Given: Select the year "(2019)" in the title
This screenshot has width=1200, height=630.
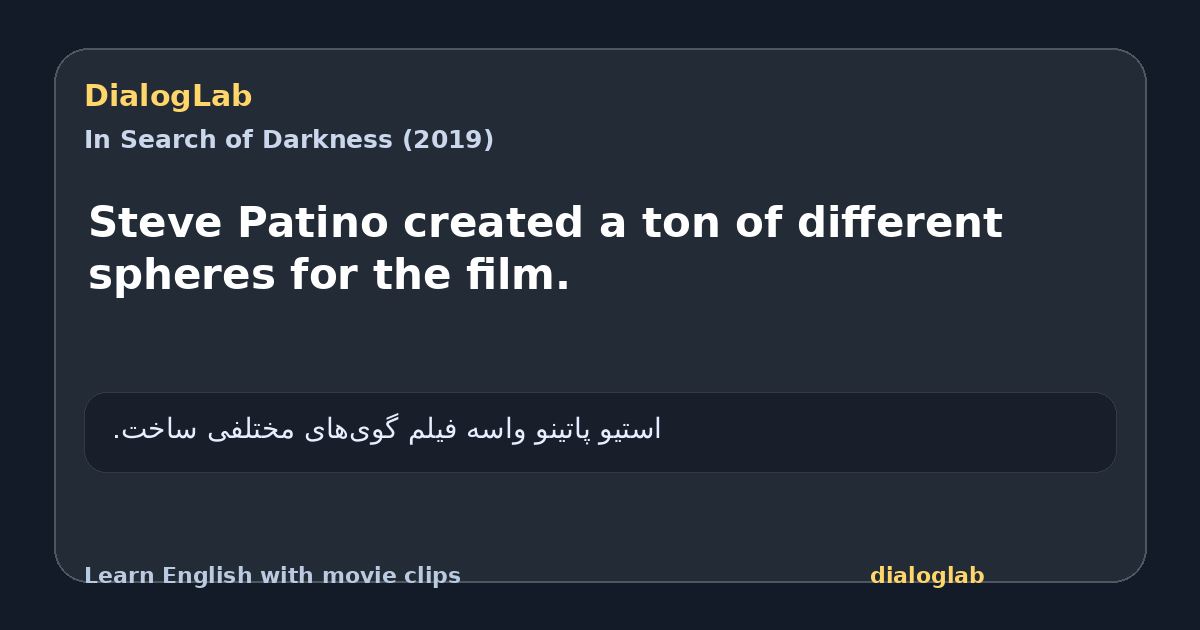Looking at the screenshot, I should (448, 140).
